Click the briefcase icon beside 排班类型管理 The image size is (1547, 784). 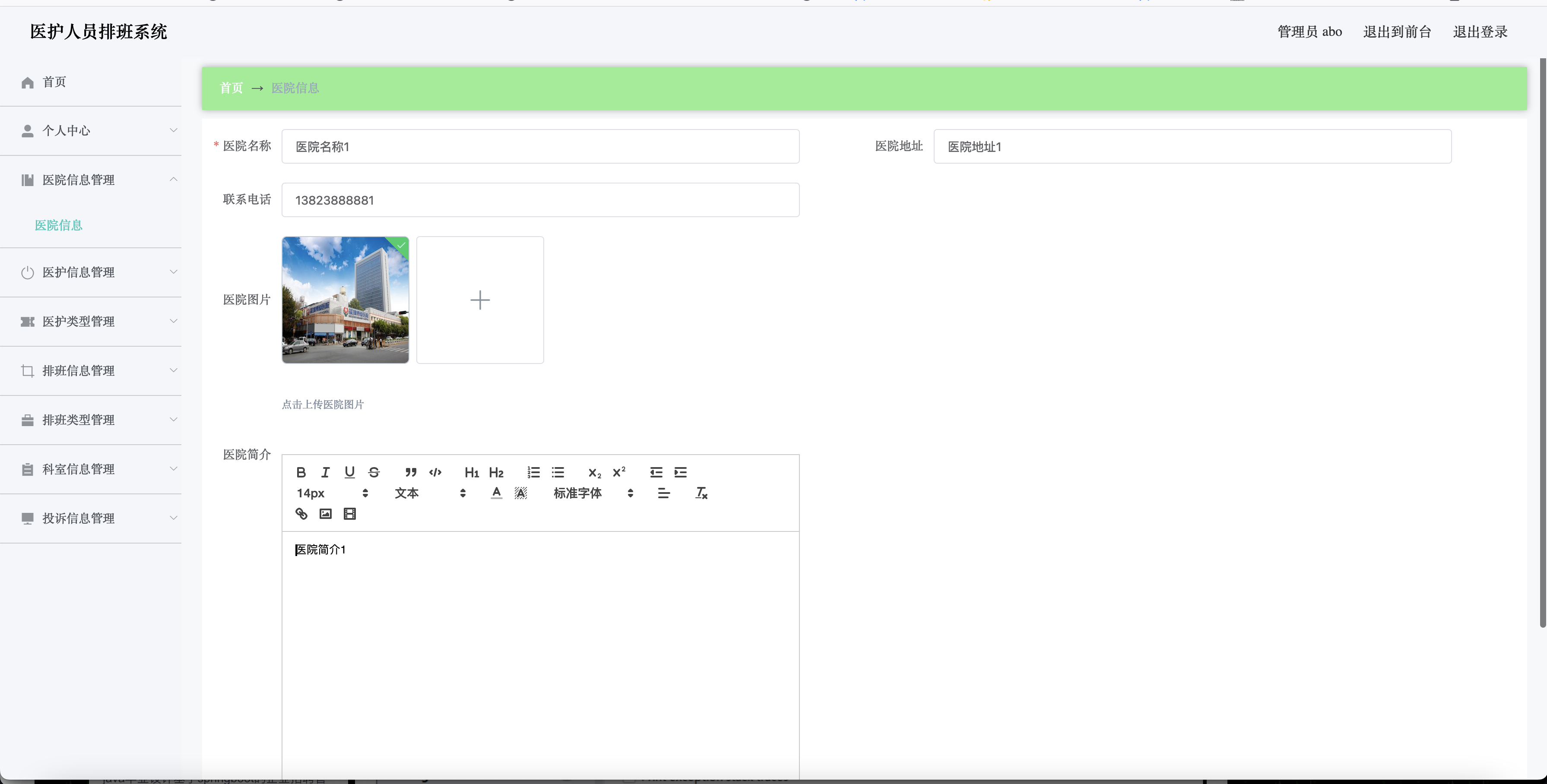pyautogui.click(x=27, y=420)
